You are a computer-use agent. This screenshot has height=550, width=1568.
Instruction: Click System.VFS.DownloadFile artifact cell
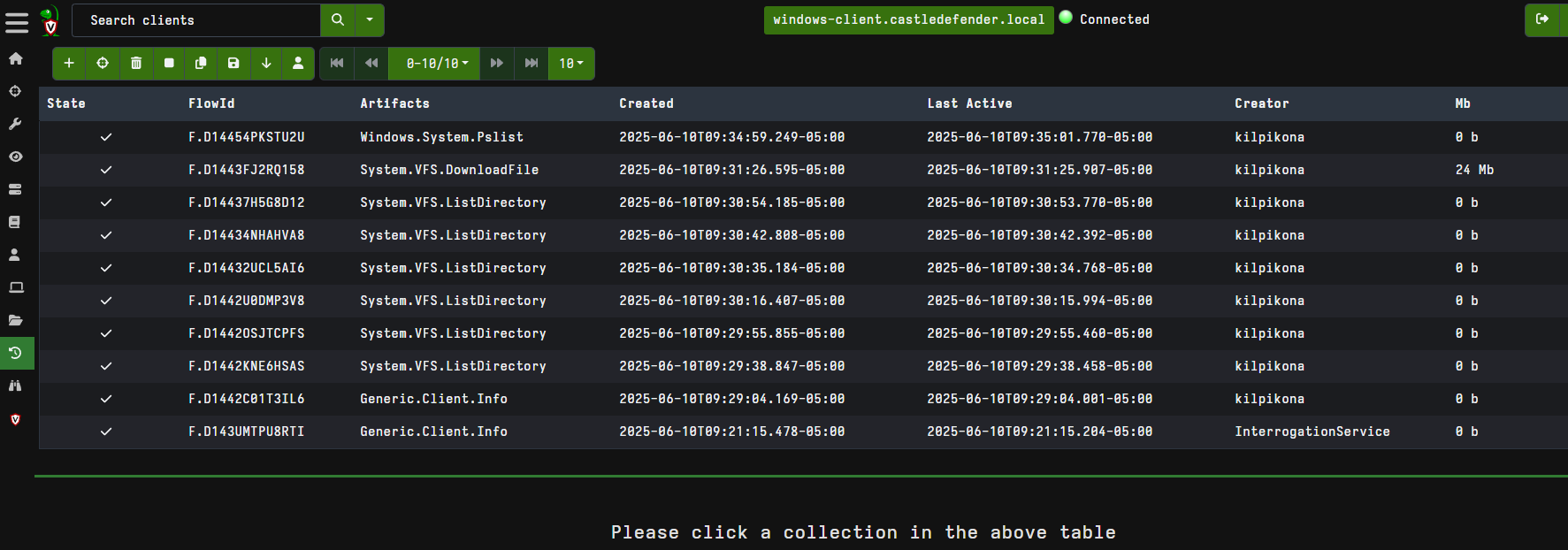click(449, 170)
